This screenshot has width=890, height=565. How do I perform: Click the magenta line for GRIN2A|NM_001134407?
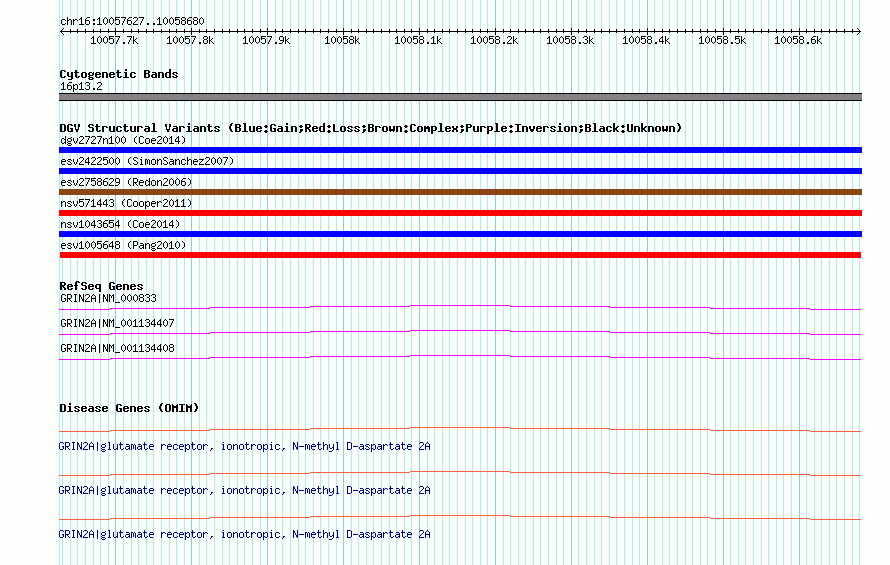(x=460, y=332)
